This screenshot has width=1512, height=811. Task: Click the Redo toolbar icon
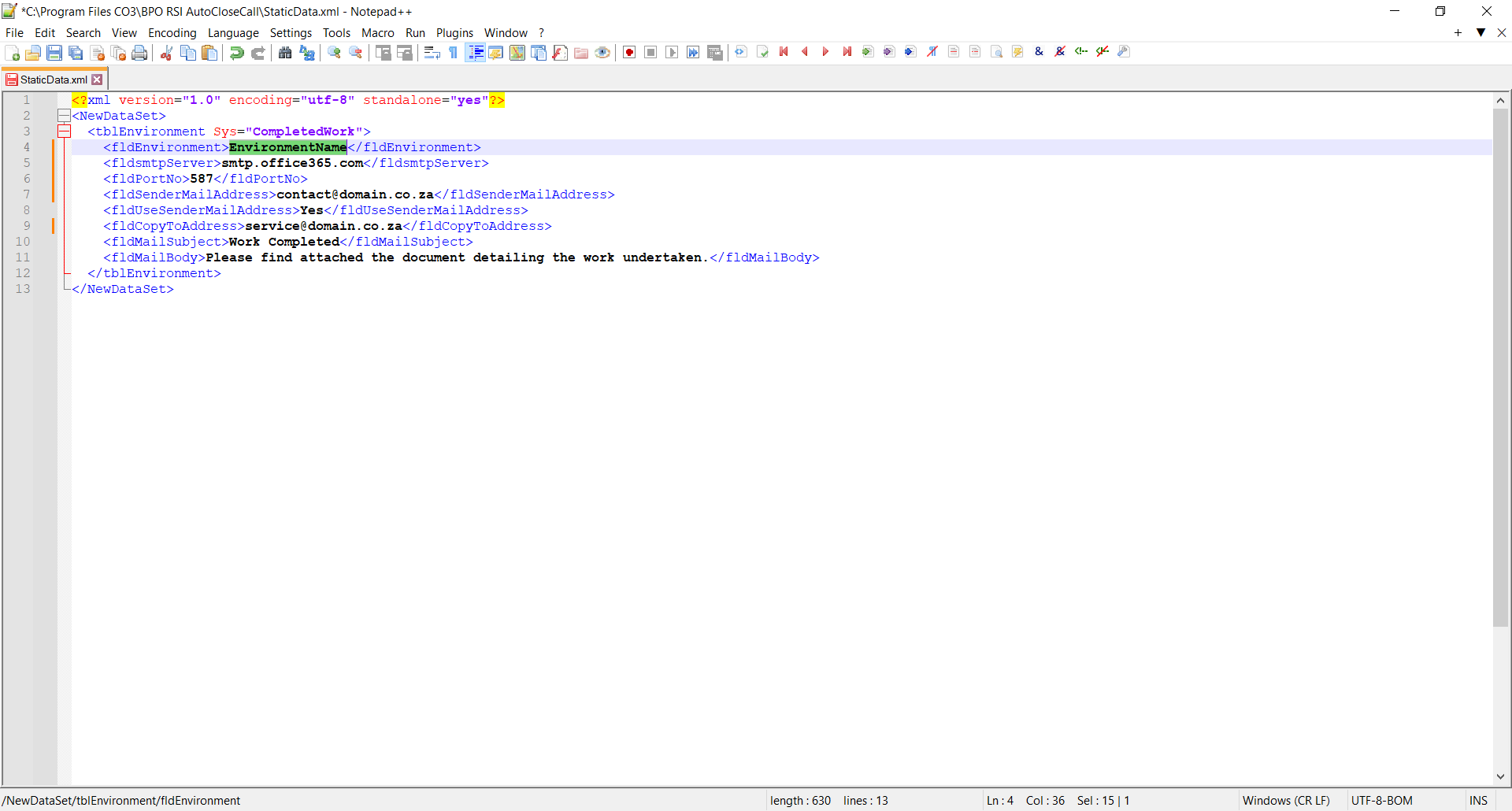click(x=258, y=53)
